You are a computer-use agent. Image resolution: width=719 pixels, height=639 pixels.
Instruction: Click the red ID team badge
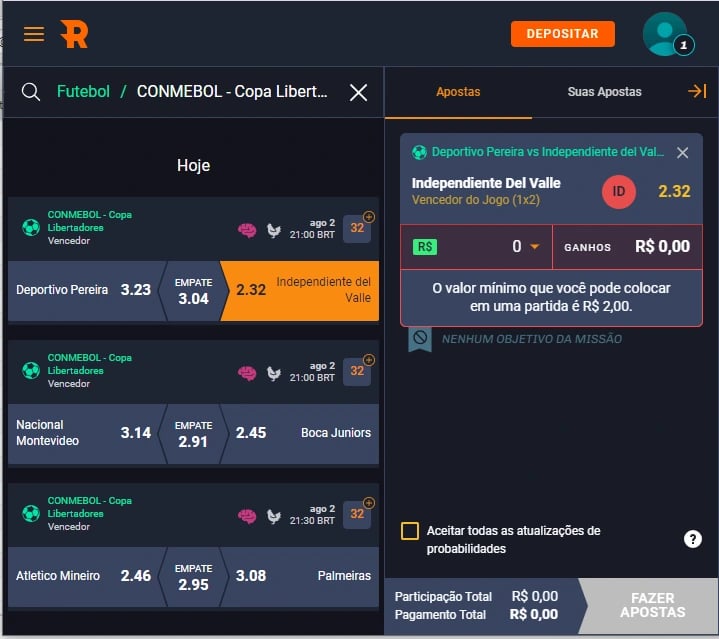[619, 192]
